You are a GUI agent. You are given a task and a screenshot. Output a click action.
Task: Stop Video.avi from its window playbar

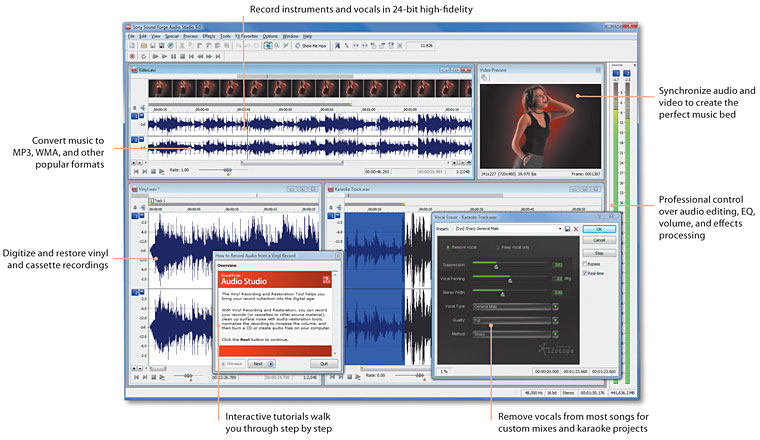pos(153,171)
